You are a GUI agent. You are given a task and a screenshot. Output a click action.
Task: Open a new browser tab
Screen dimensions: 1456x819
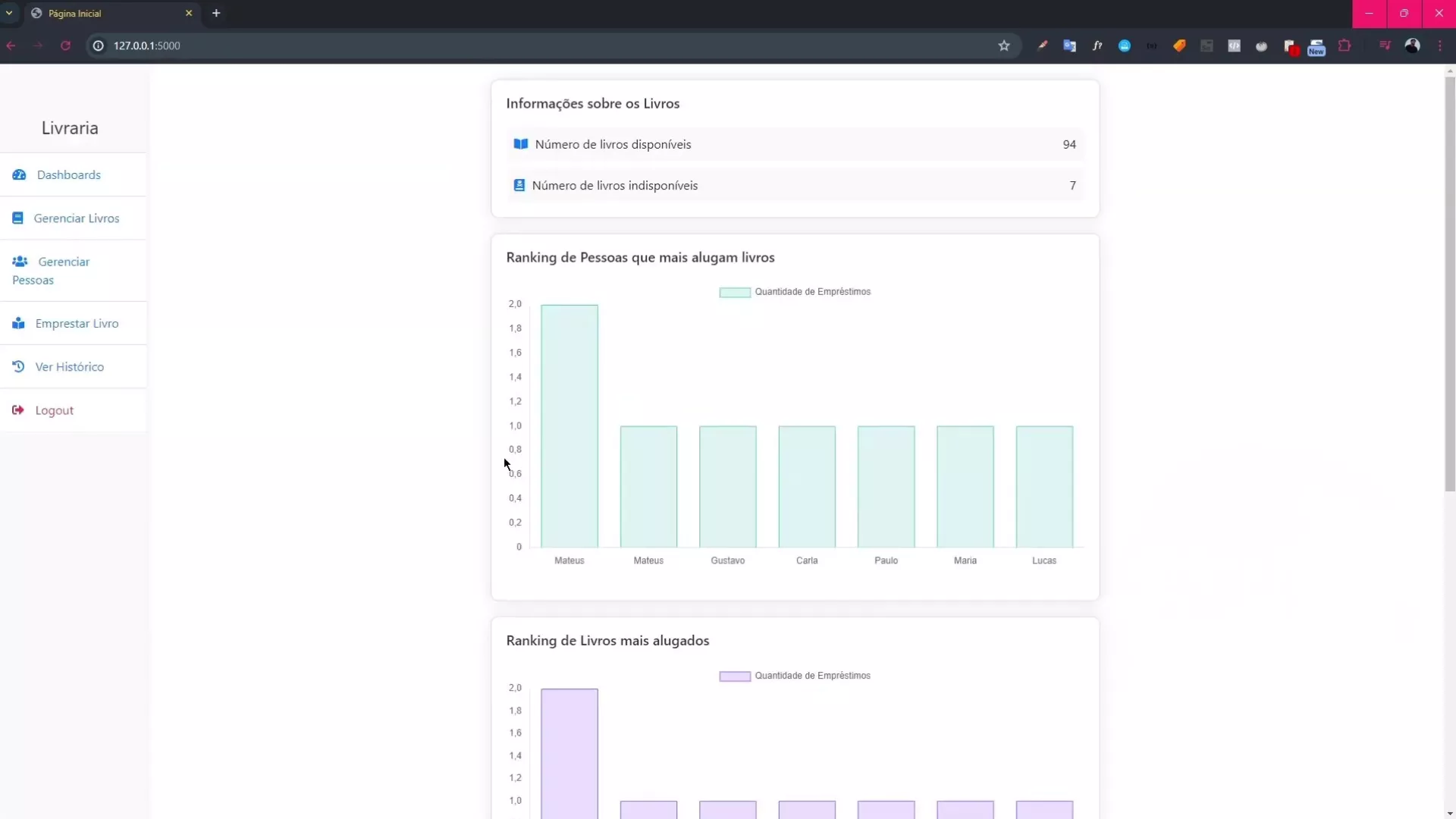[216, 13]
